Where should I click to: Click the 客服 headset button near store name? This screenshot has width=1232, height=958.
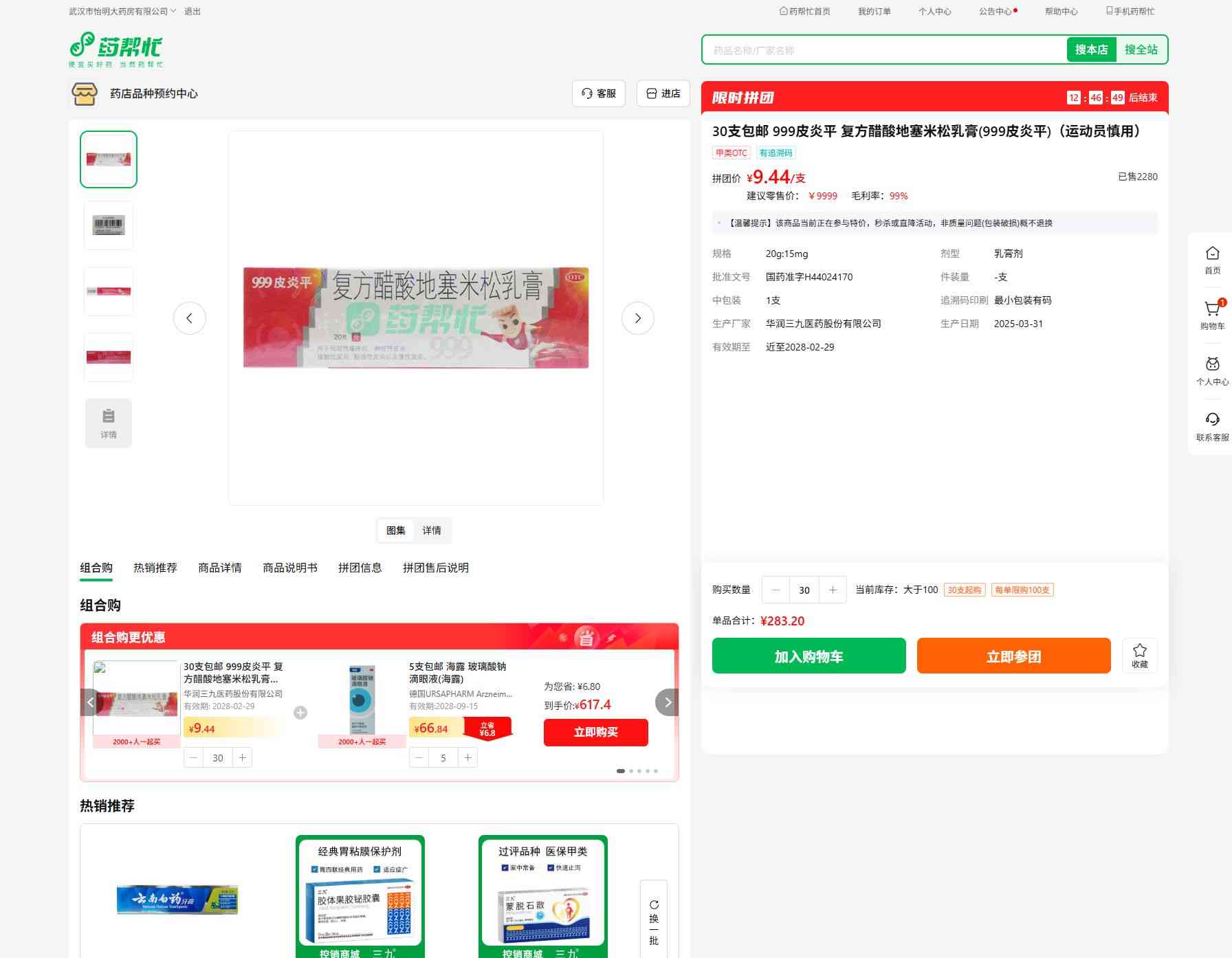[598, 93]
